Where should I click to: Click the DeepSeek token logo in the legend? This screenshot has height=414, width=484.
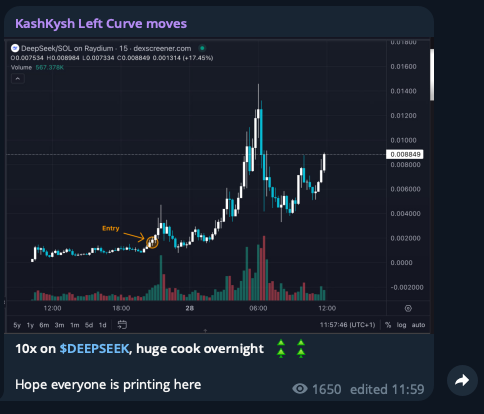pos(15,48)
